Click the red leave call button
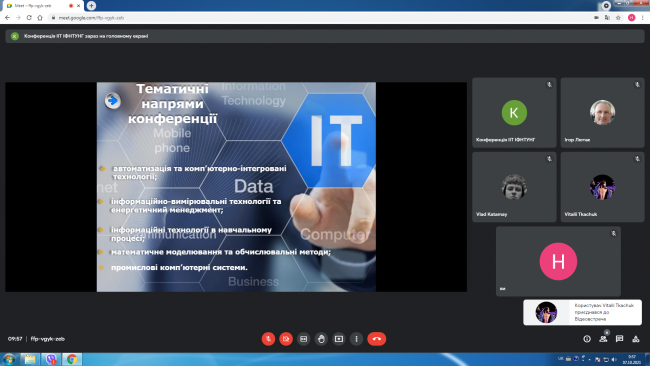The width and height of the screenshot is (650, 366). [x=376, y=339]
